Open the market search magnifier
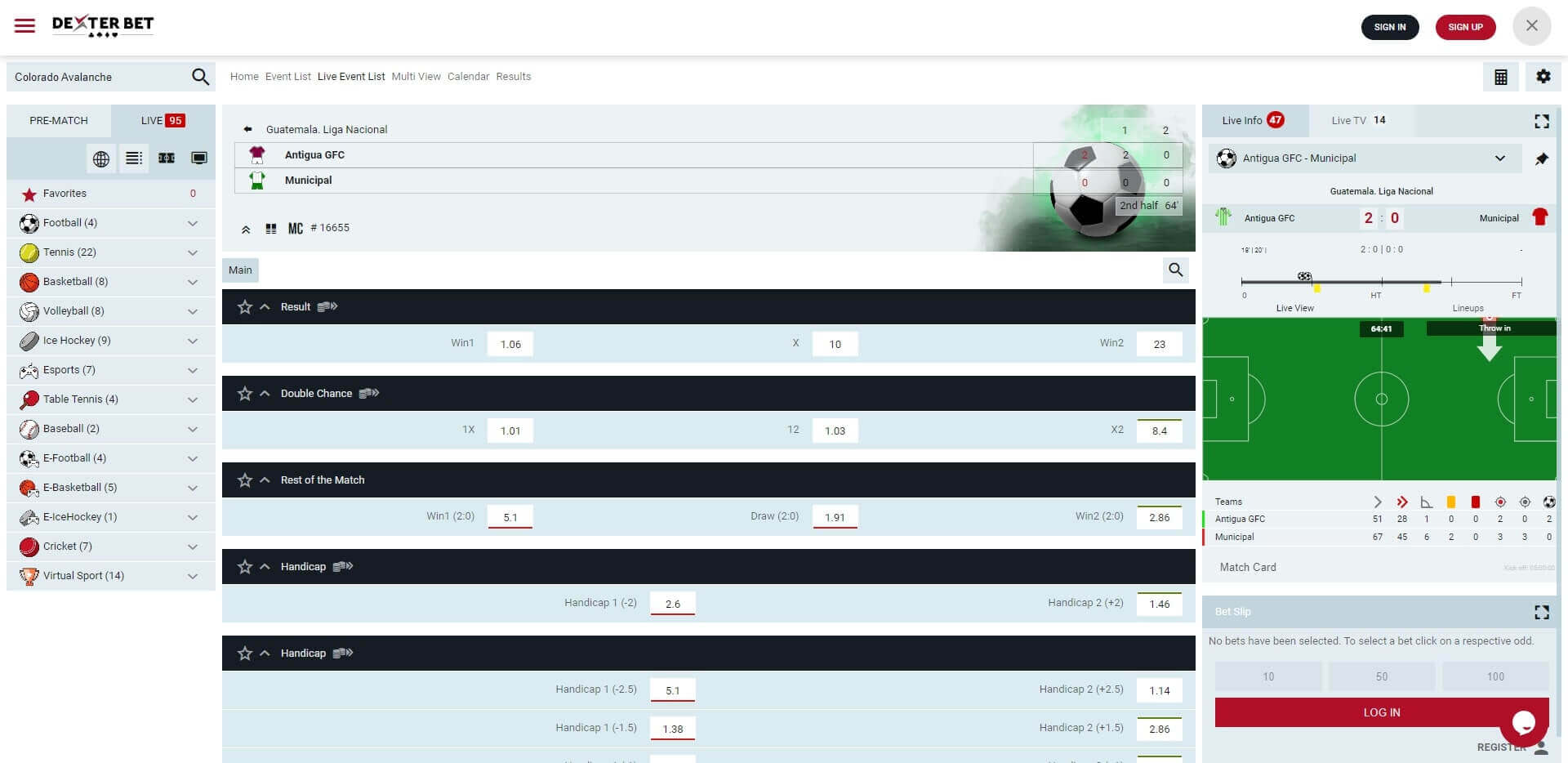 pos(1175,270)
